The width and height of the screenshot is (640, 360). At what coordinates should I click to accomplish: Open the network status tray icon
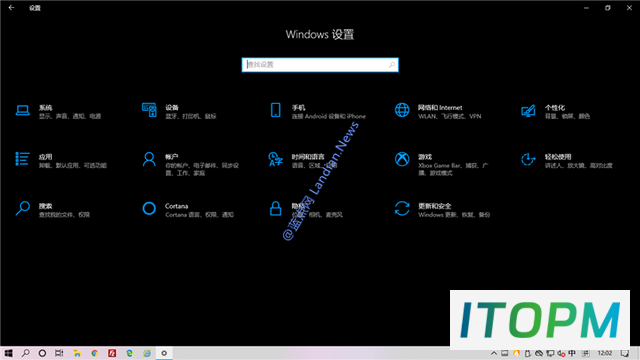pos(550,353)
